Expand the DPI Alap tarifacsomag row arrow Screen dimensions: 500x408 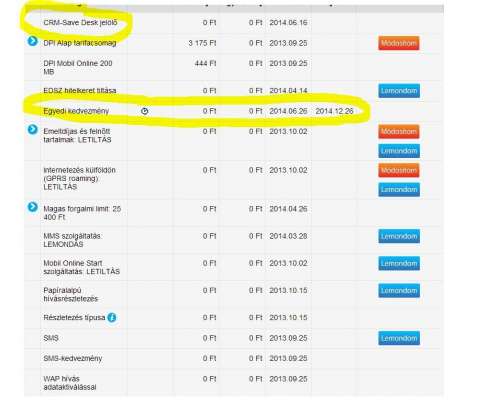(x=32, y=41)
